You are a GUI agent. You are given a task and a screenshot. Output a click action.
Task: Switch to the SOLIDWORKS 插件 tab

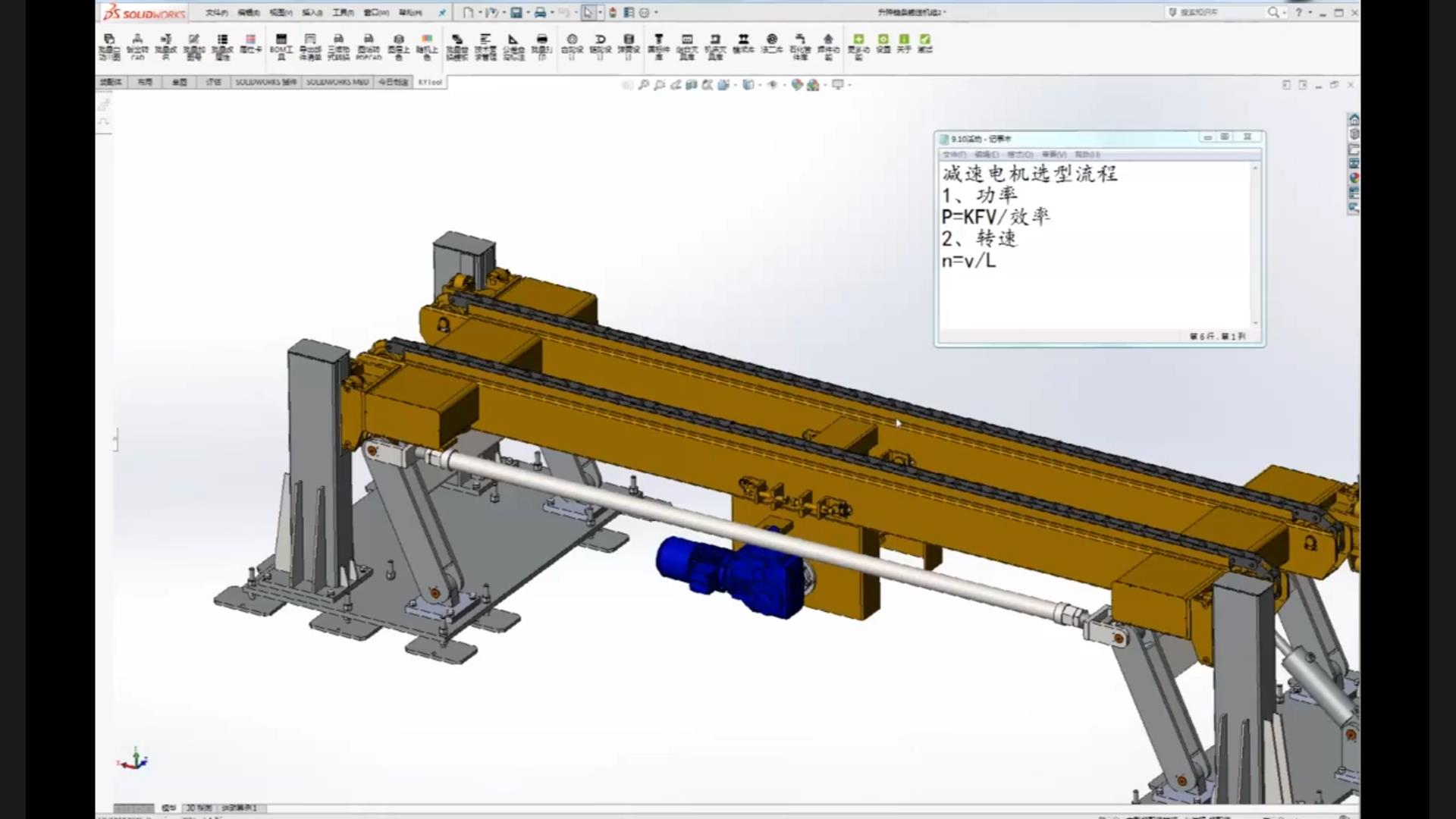coord(265,82)
